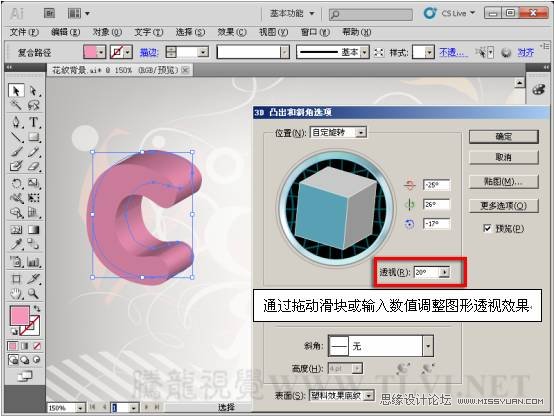Select the Rectangle tool

coord(34,137)
